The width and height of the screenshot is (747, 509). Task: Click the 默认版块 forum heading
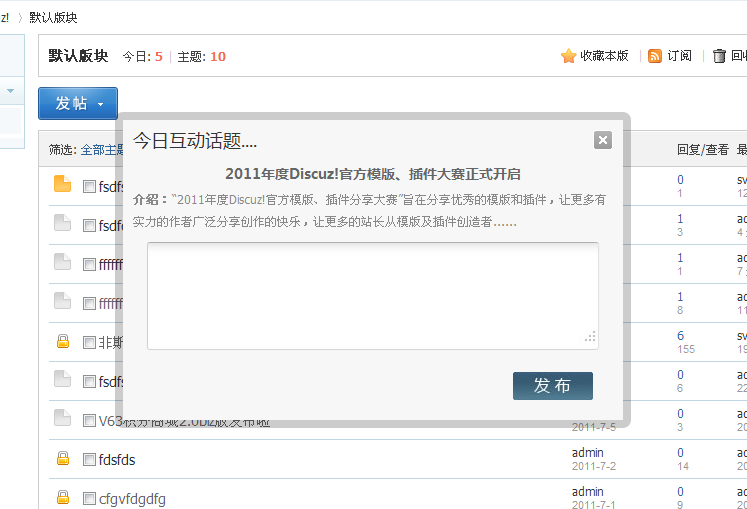[78, 56]
